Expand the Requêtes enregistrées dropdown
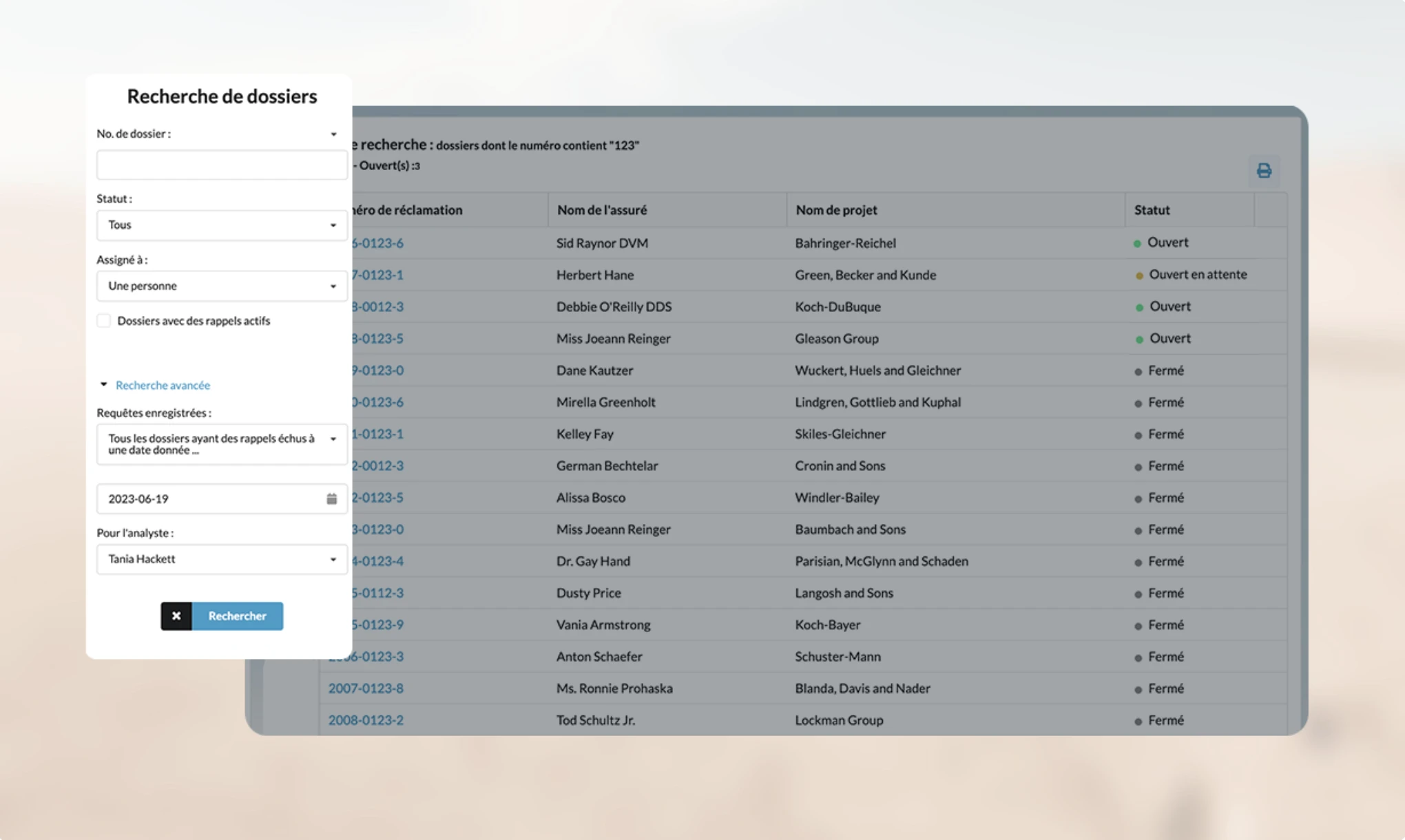The image size is (1405, 840). (222, 444)
